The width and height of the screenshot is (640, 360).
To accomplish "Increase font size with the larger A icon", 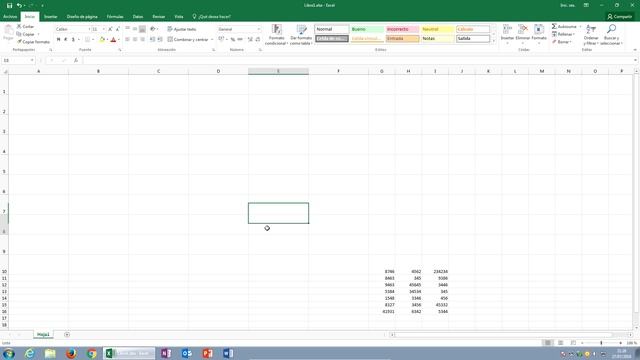I will click(110, 29).
